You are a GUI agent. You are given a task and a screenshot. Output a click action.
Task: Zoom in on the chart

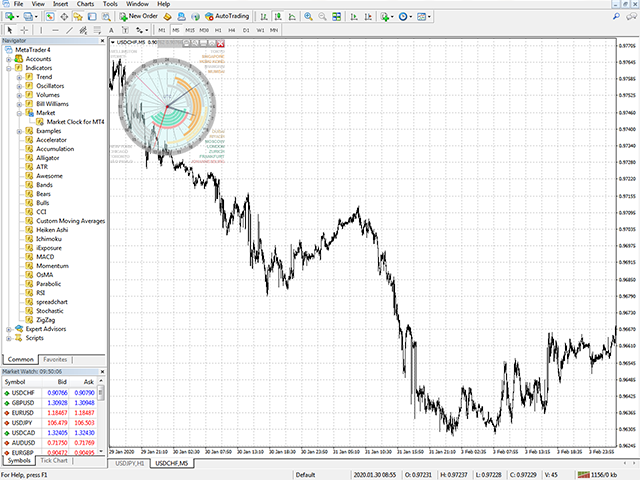tap(309, 16)
